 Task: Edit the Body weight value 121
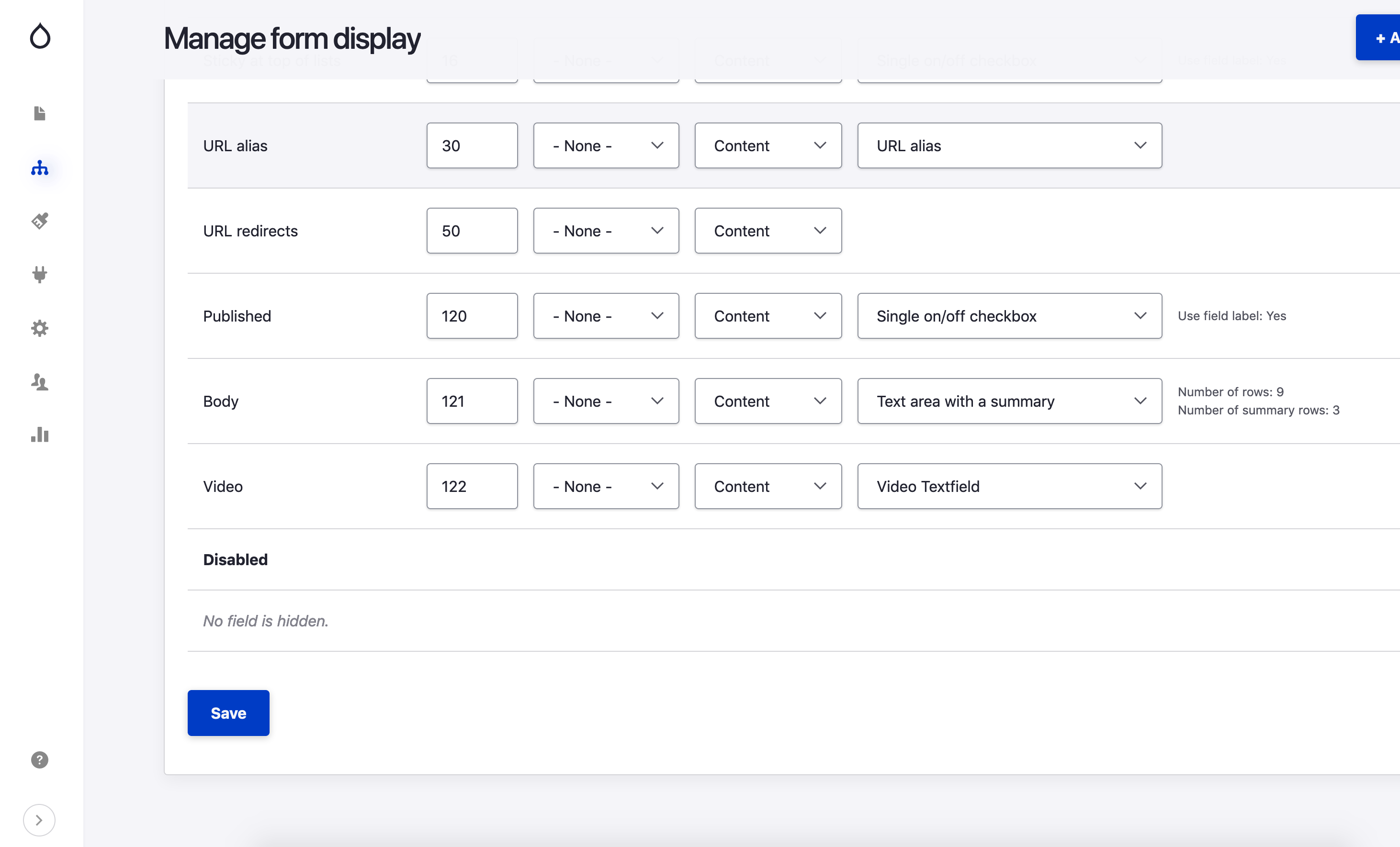472,401
